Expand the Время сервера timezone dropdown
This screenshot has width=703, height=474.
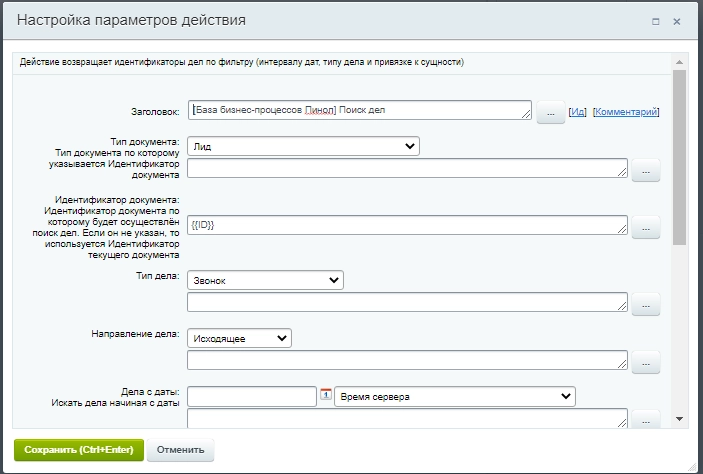[x=455, y=397]
